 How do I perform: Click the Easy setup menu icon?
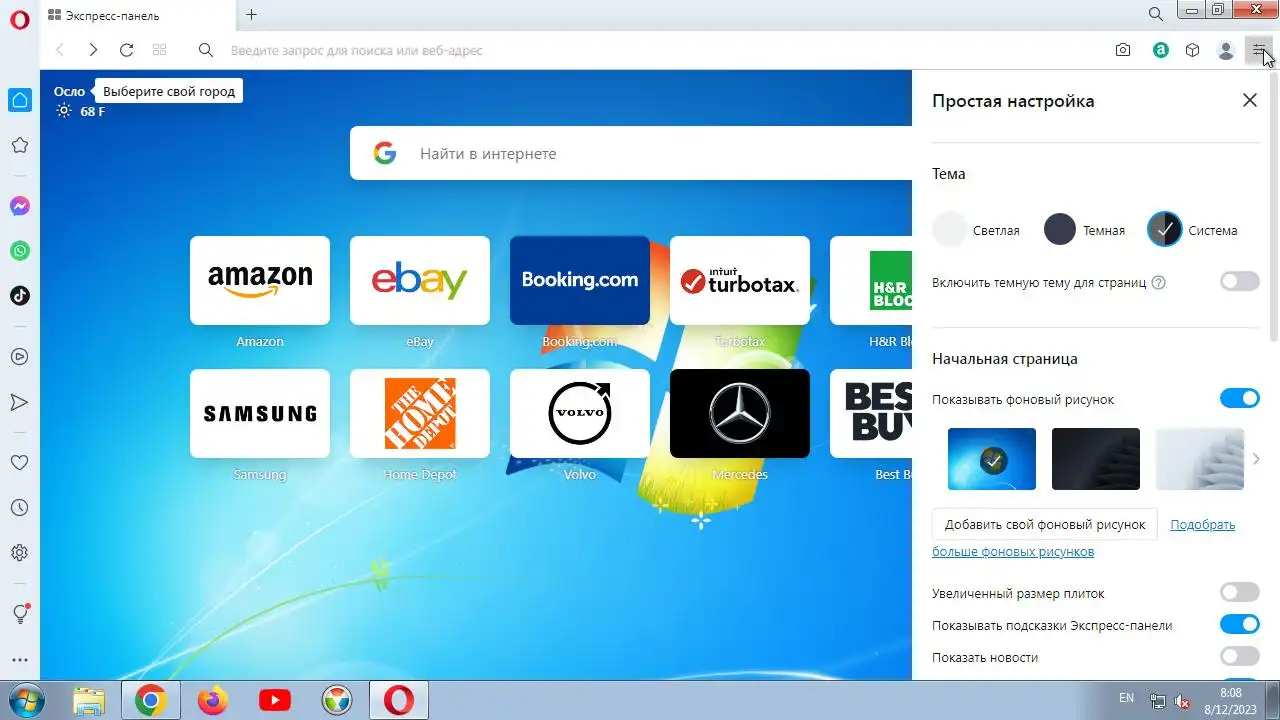click(1258, 50)
